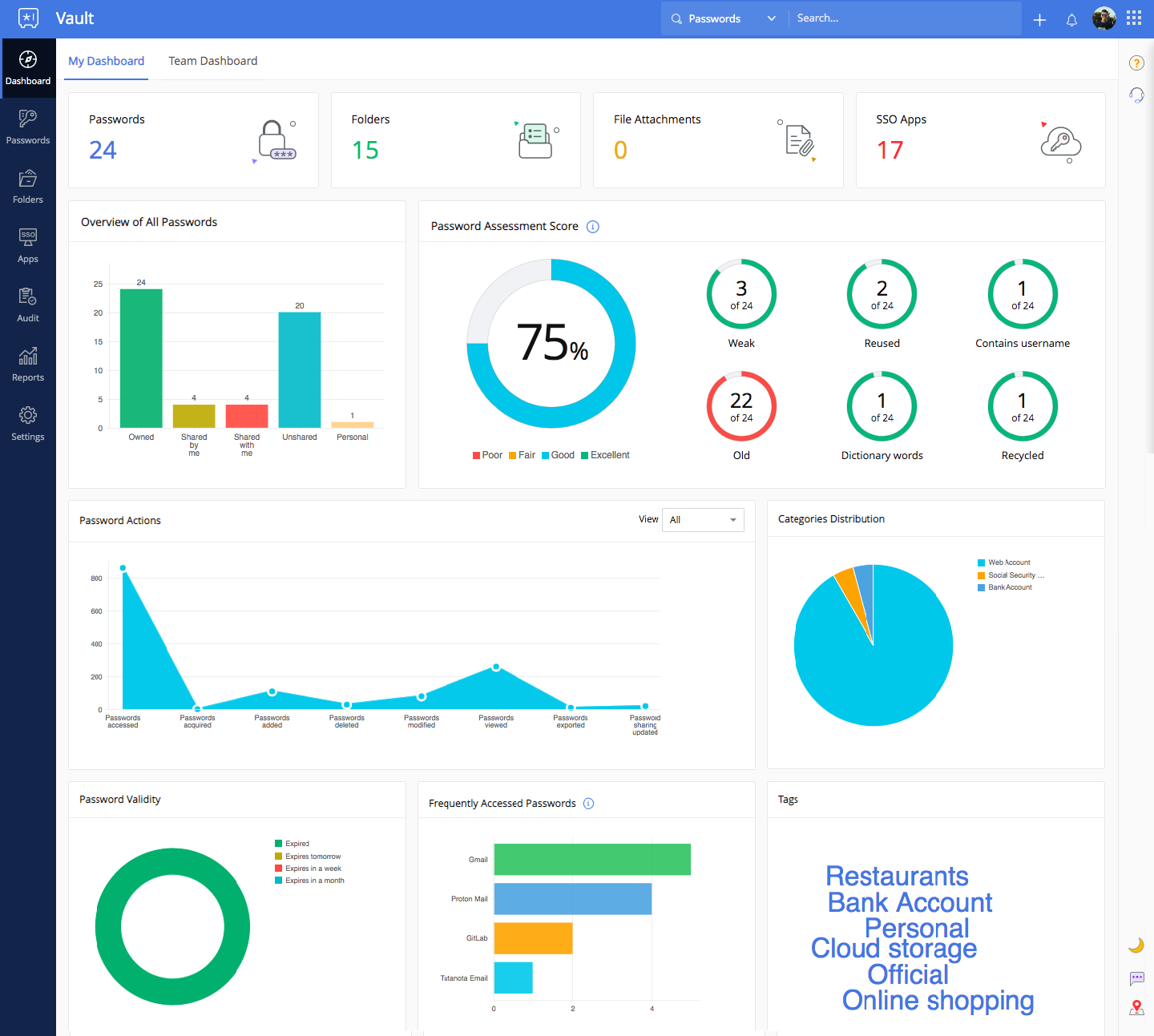Click the Dictionary words circle
The image size is (1154, 1036).
coord(882,406)
